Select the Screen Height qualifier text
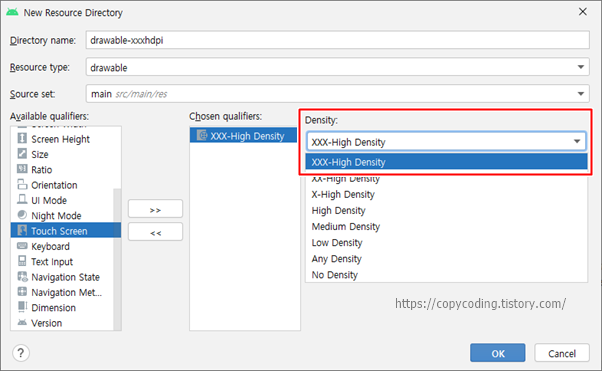602x371 pixels. point(60,139)
